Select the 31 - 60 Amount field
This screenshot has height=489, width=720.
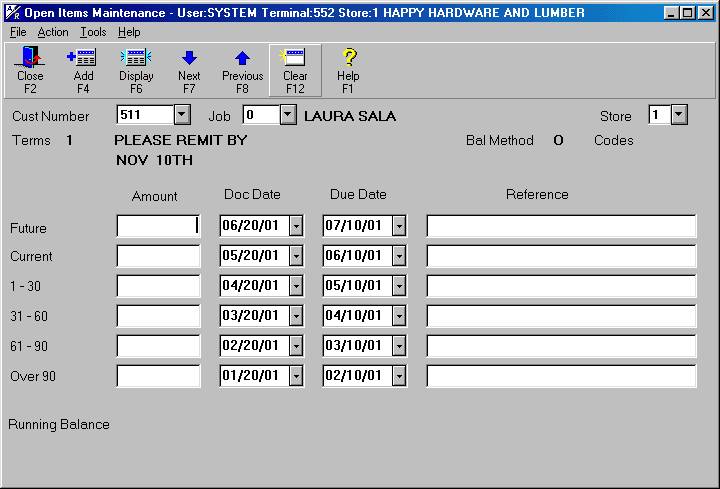tap(158, 317)
